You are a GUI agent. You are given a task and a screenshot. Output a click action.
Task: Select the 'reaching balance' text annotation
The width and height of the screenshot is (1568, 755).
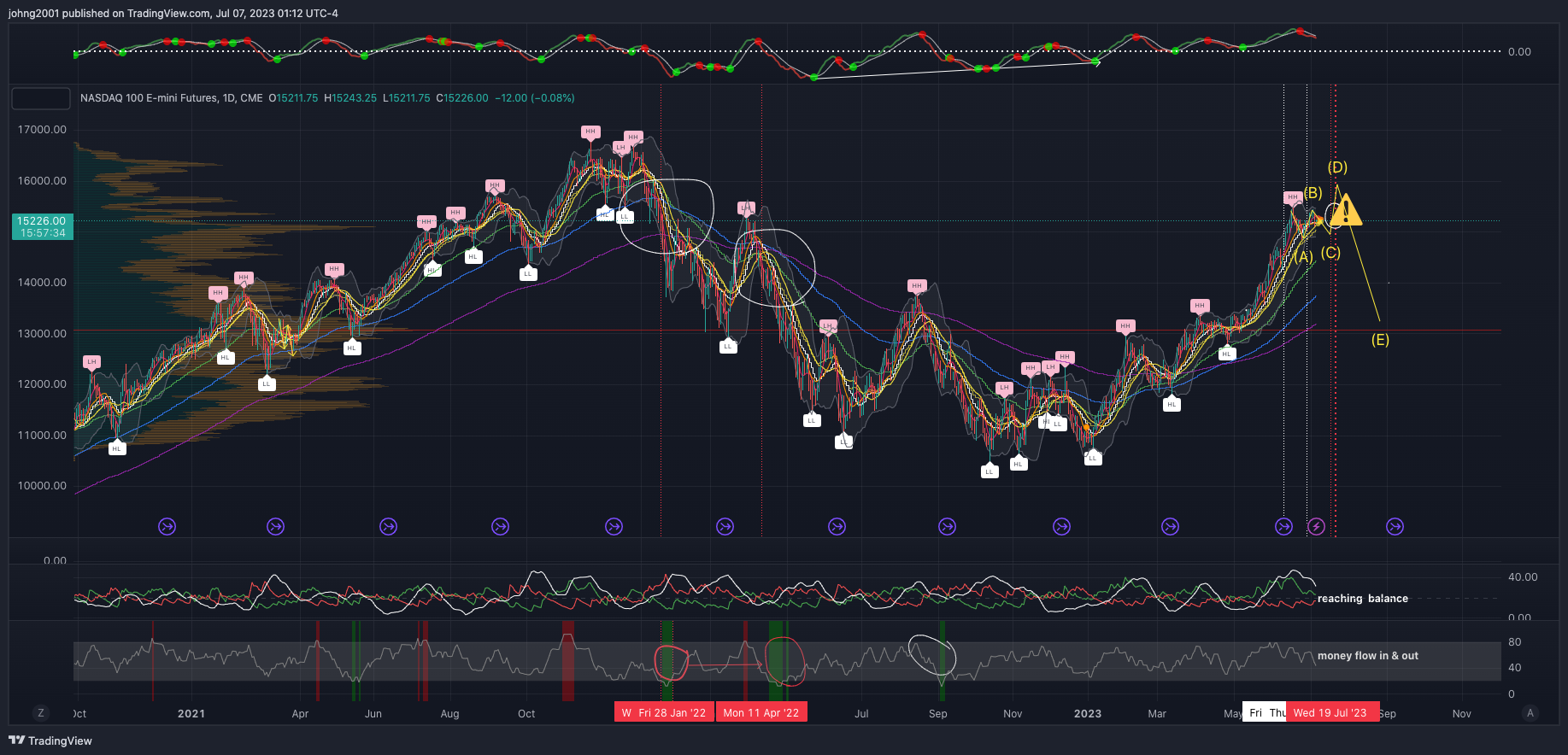[1363, 599]
